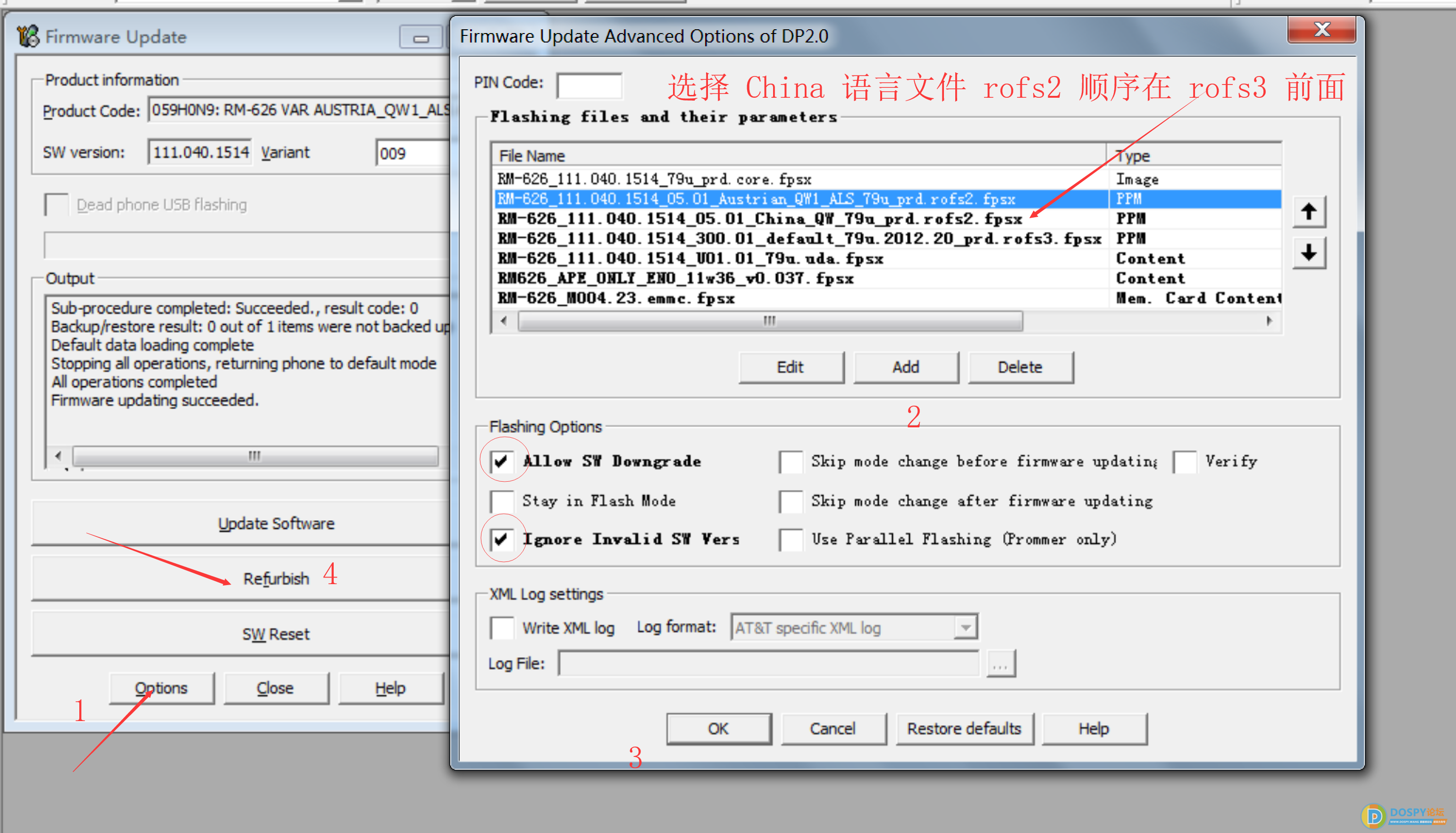The image size is (1456, 833).
Task: Open Options in Firmware Update window
Action: pyautogui.click(x=162, y=688)
